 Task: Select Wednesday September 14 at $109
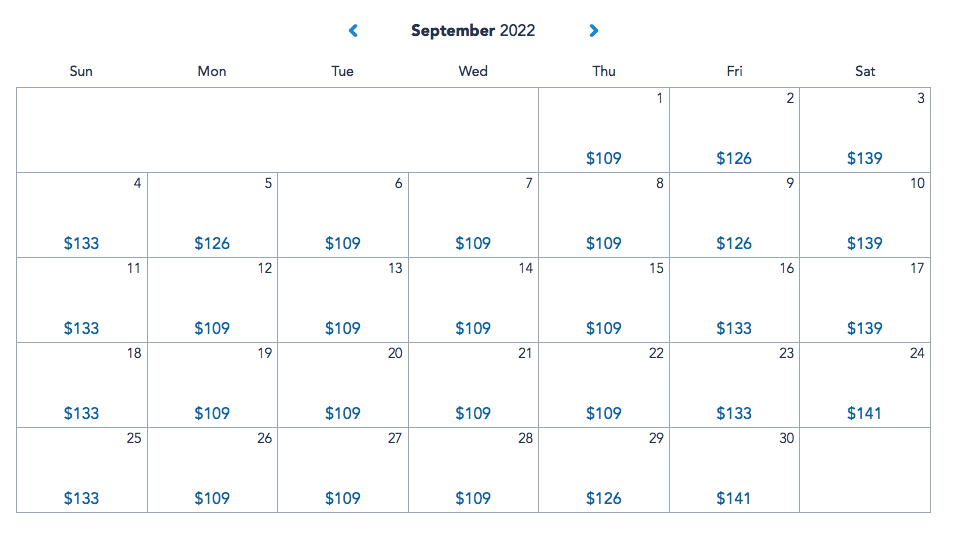(473, 300)
